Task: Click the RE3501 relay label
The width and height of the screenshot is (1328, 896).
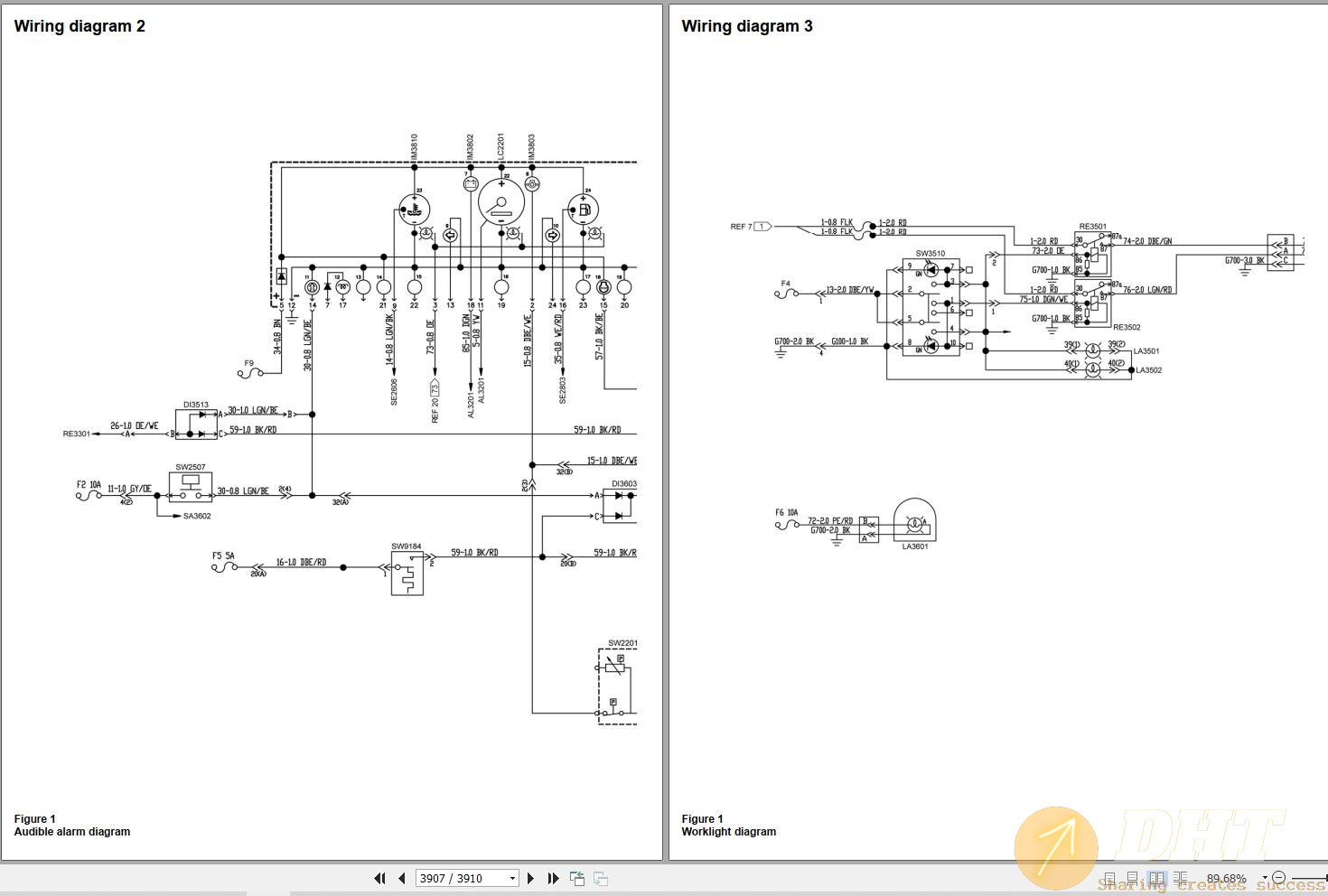Action: 1093,227
